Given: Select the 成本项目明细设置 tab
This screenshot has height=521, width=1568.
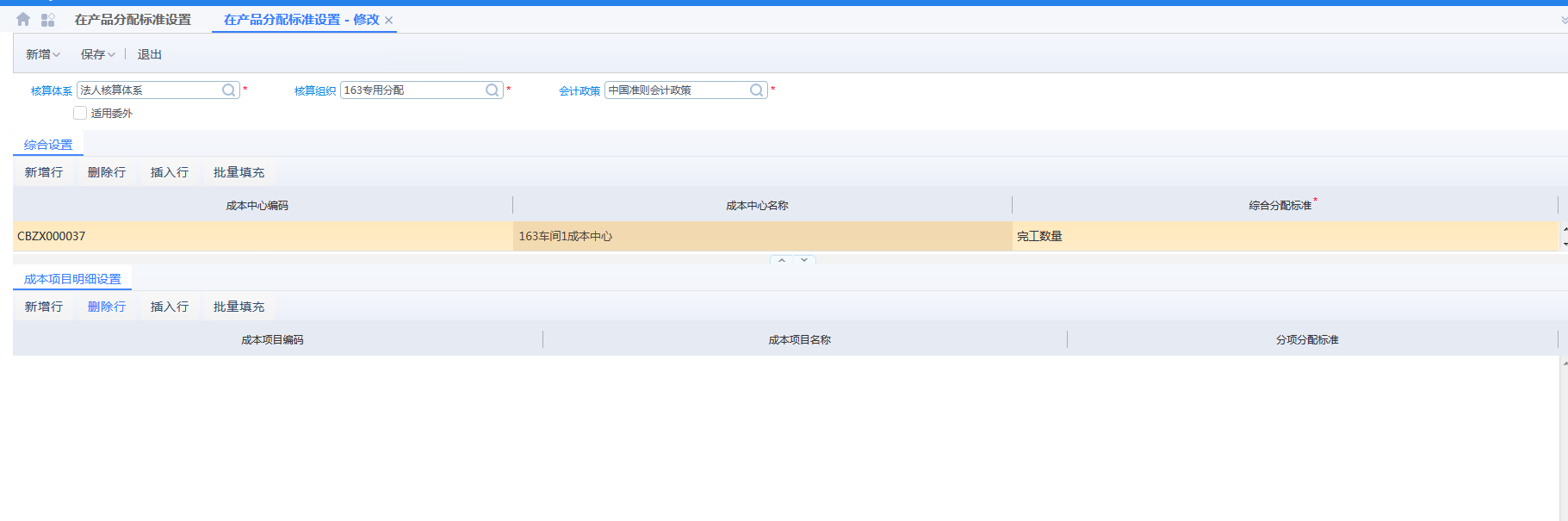Looking at the screenshot, I should 72,279.
